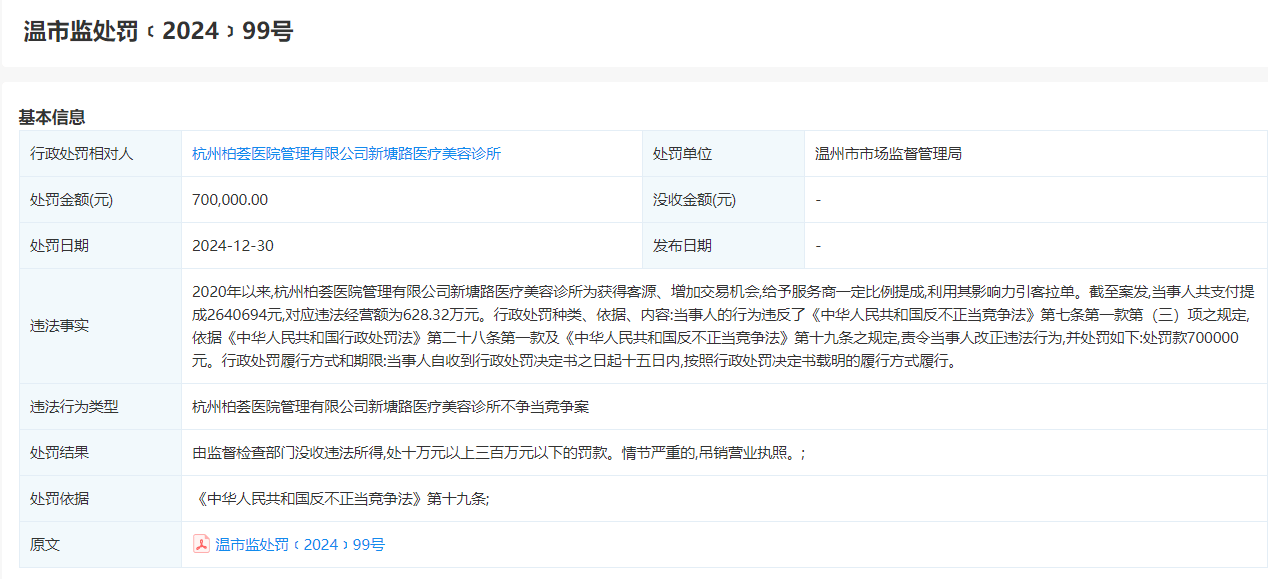
Task: Click the 处罚单位 label cell
Action: coord(682,154)
